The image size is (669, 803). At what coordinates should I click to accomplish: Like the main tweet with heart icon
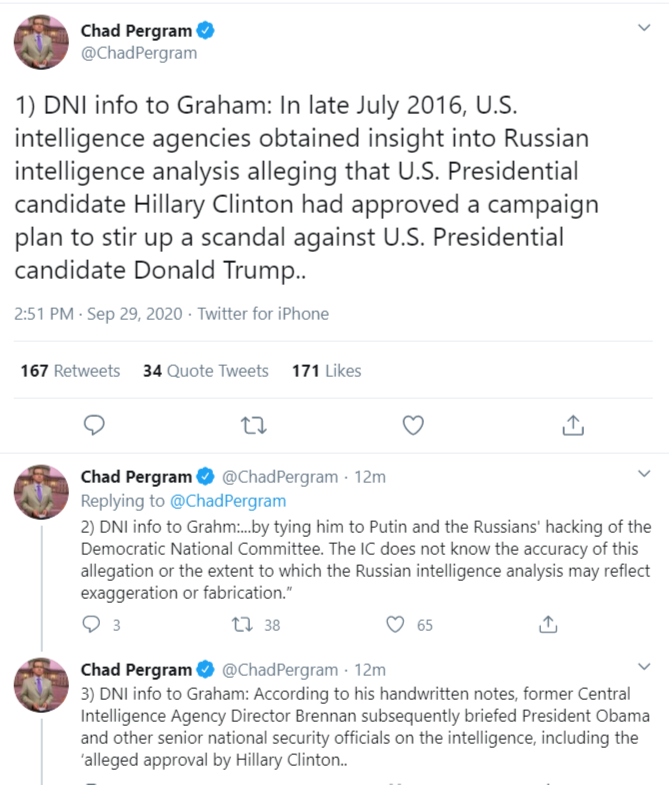[413, 425]
